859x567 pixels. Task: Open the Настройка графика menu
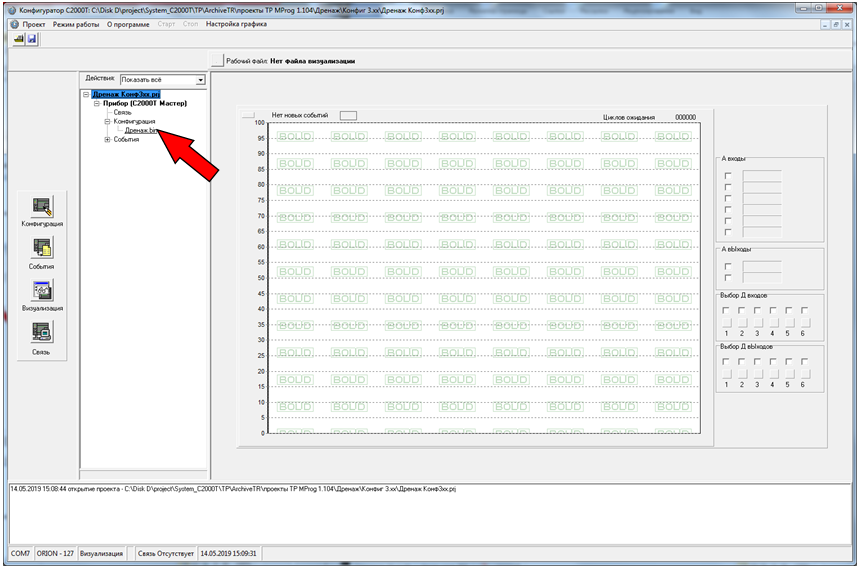236,23
